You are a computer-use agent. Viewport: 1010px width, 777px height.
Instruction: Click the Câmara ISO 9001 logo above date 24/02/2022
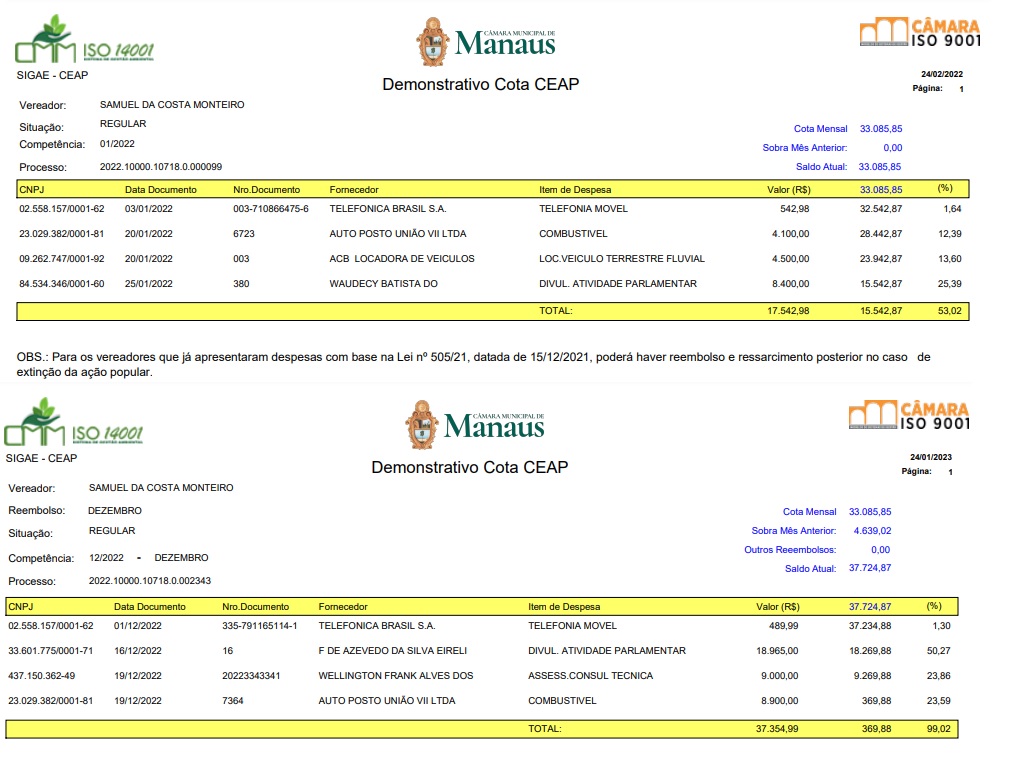920,33
